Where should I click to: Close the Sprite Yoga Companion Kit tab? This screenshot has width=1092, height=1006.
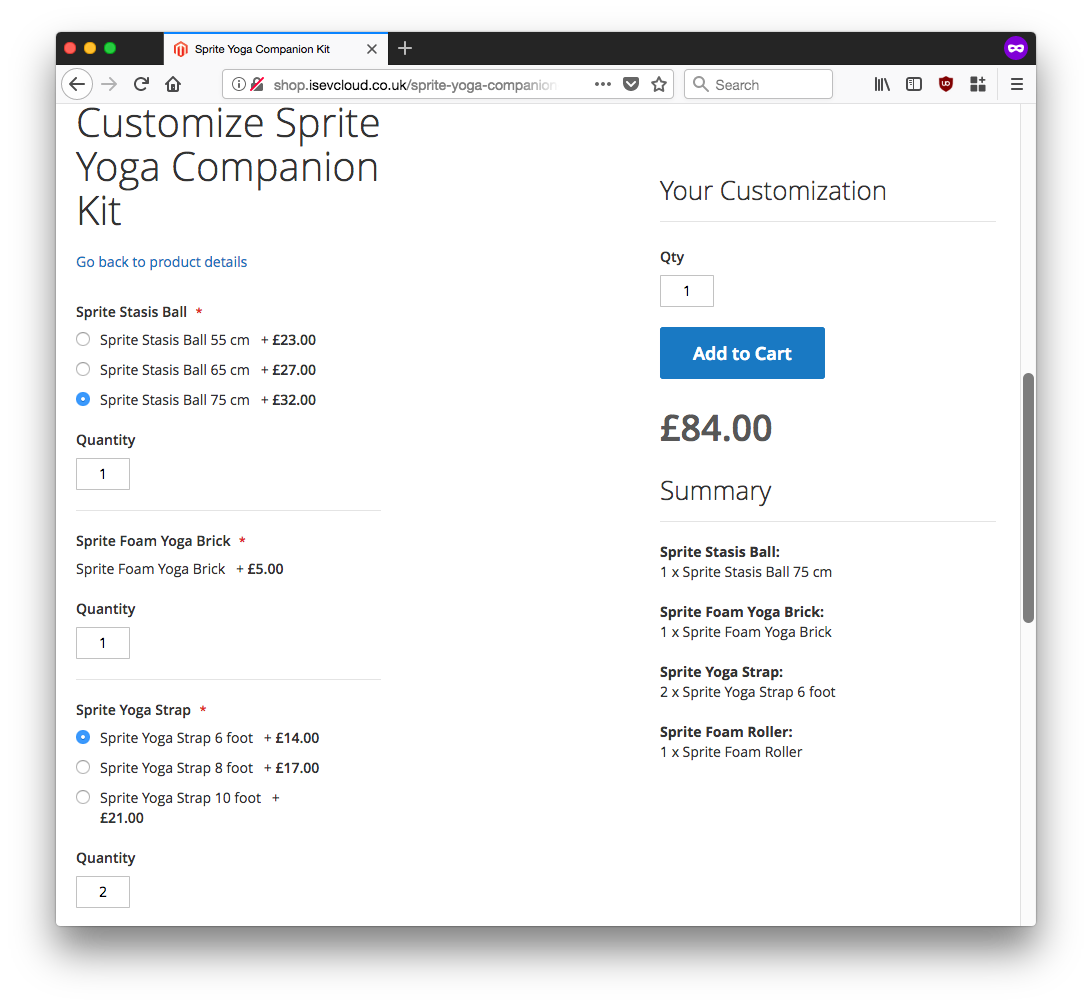click(372, 49)
